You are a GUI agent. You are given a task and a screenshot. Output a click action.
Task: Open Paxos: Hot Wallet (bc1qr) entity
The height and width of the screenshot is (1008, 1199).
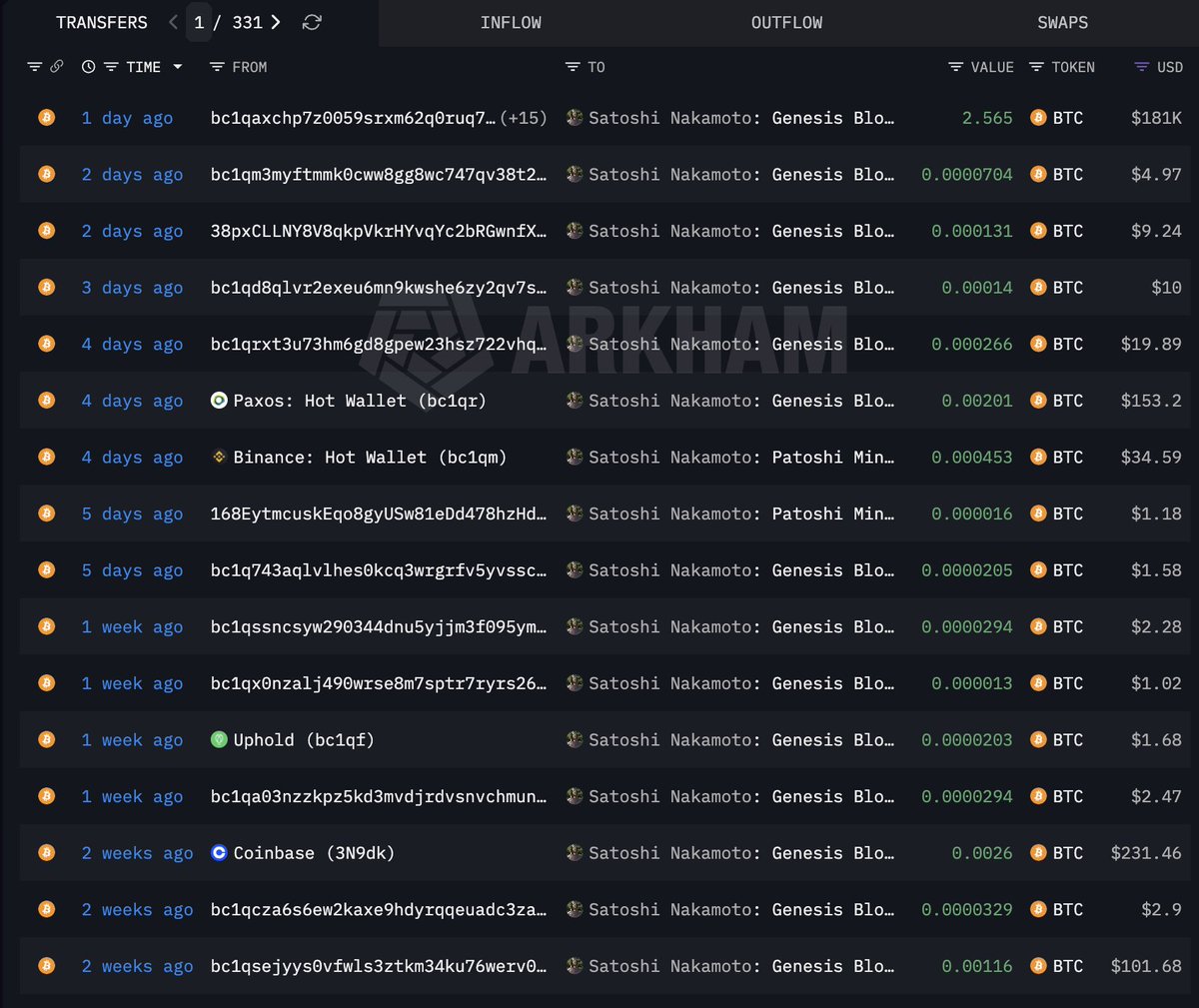click(360, 401)
